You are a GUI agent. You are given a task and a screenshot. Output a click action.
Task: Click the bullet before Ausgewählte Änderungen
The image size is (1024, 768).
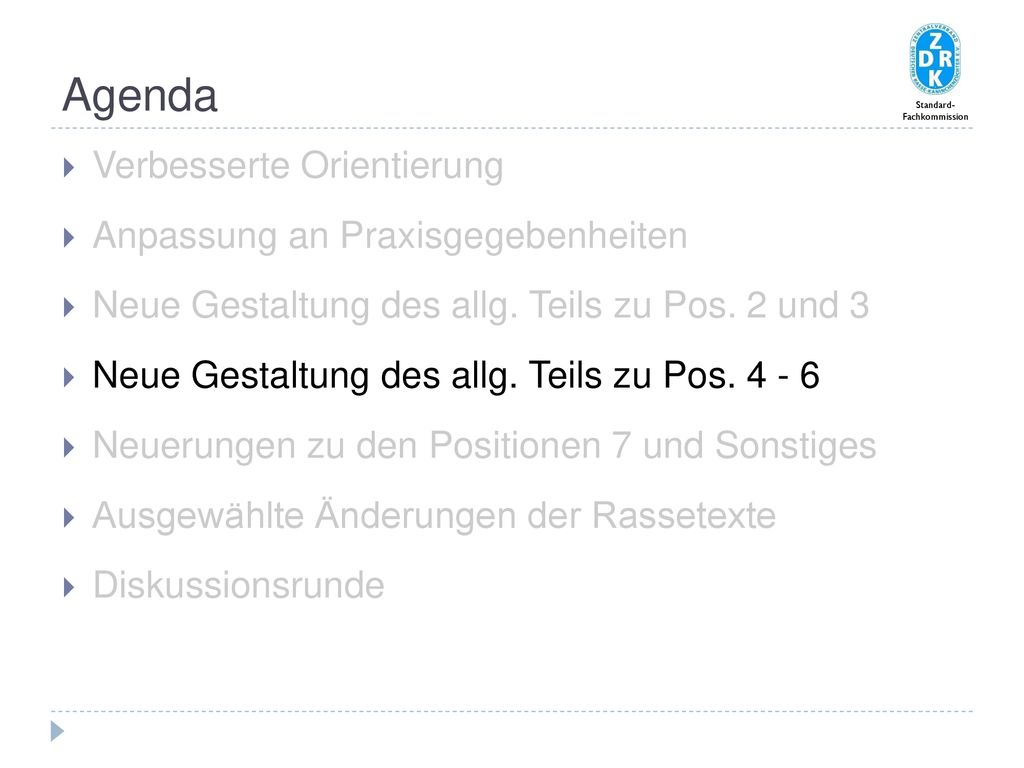pos(69,518)
